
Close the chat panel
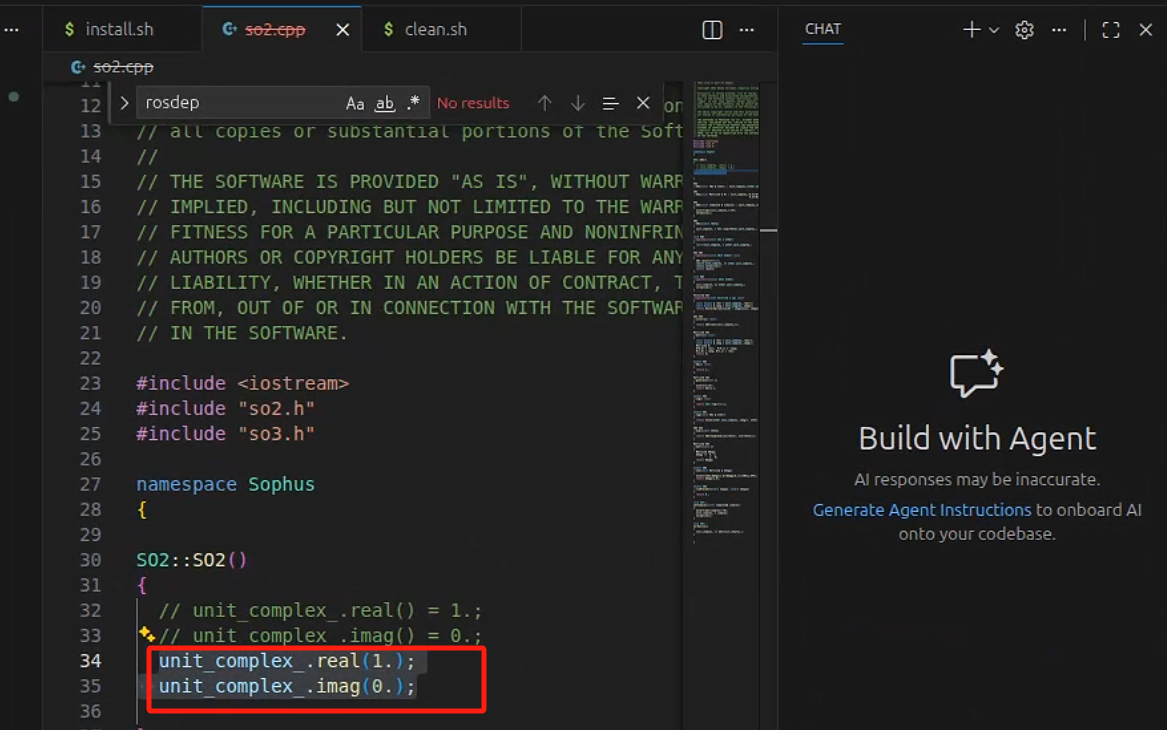[1145, 30]
